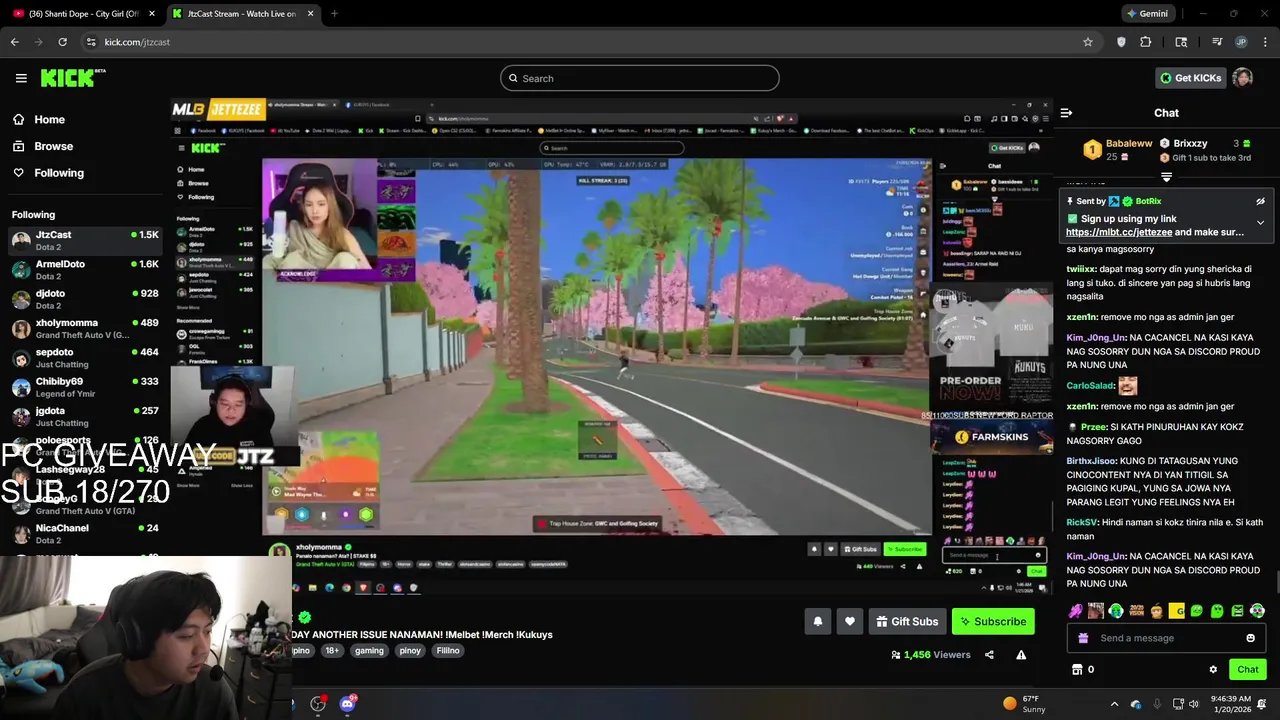Image resolution: width=1280 pixels, height=720 pixels.
Task: Open the user profile avatar menu
Action: point(1243,78)
